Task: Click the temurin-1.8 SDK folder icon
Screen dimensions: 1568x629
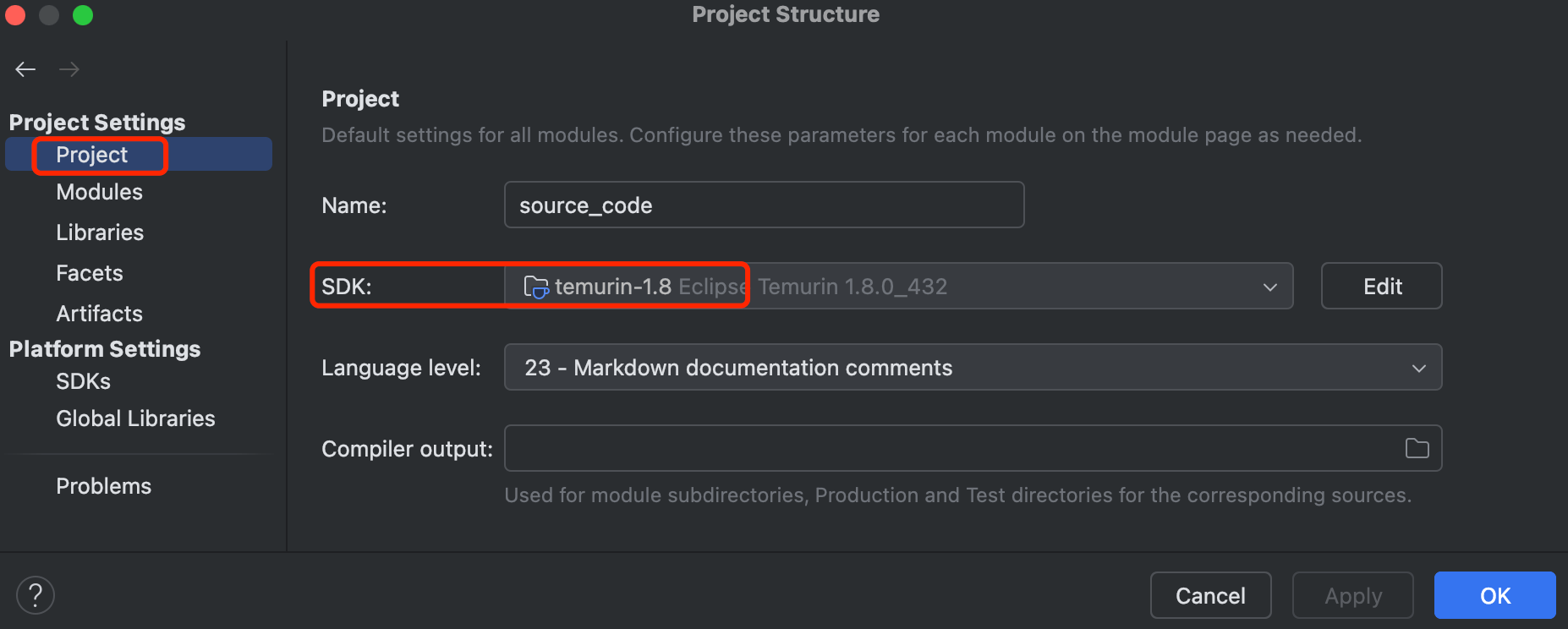Action: click(x=535, y=287)
